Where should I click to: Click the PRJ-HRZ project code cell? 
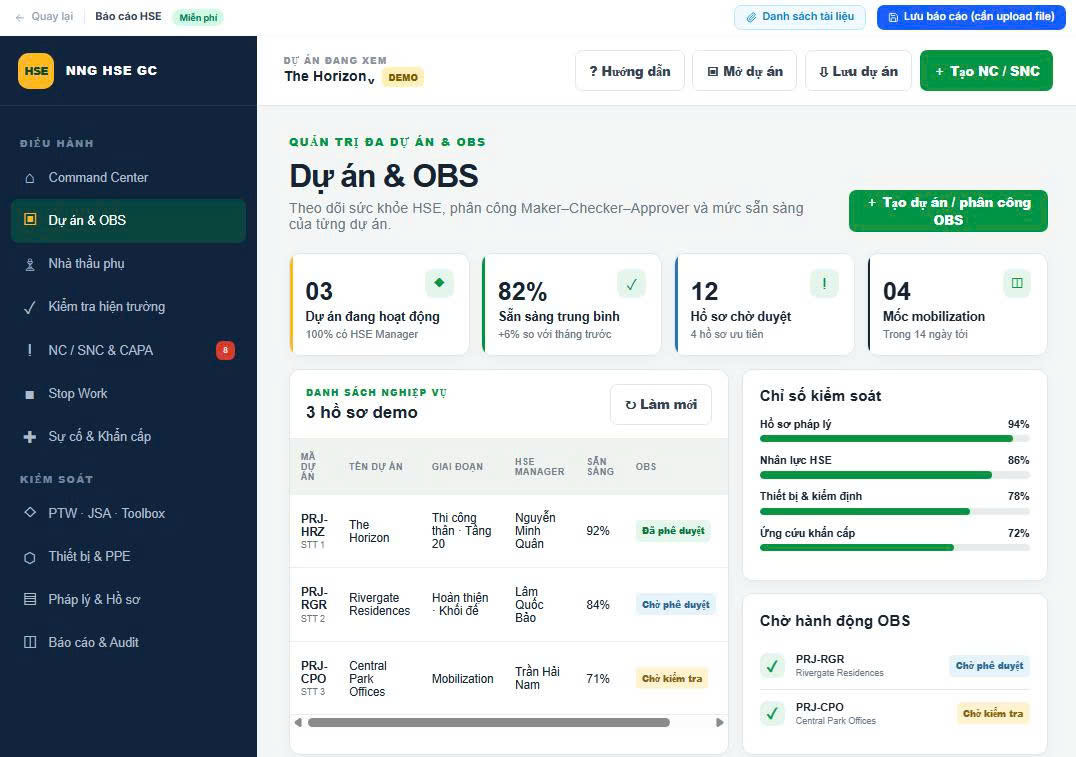[314, 531]
